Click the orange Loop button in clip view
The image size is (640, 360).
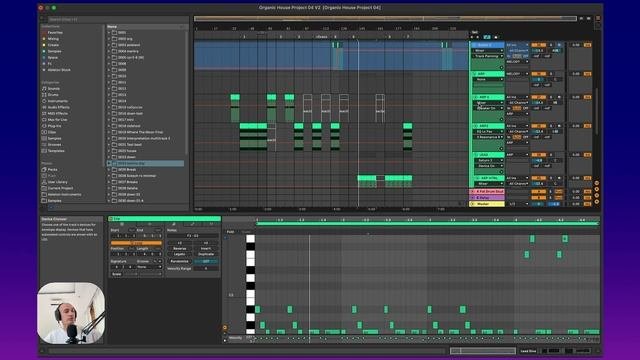point(136,243)
